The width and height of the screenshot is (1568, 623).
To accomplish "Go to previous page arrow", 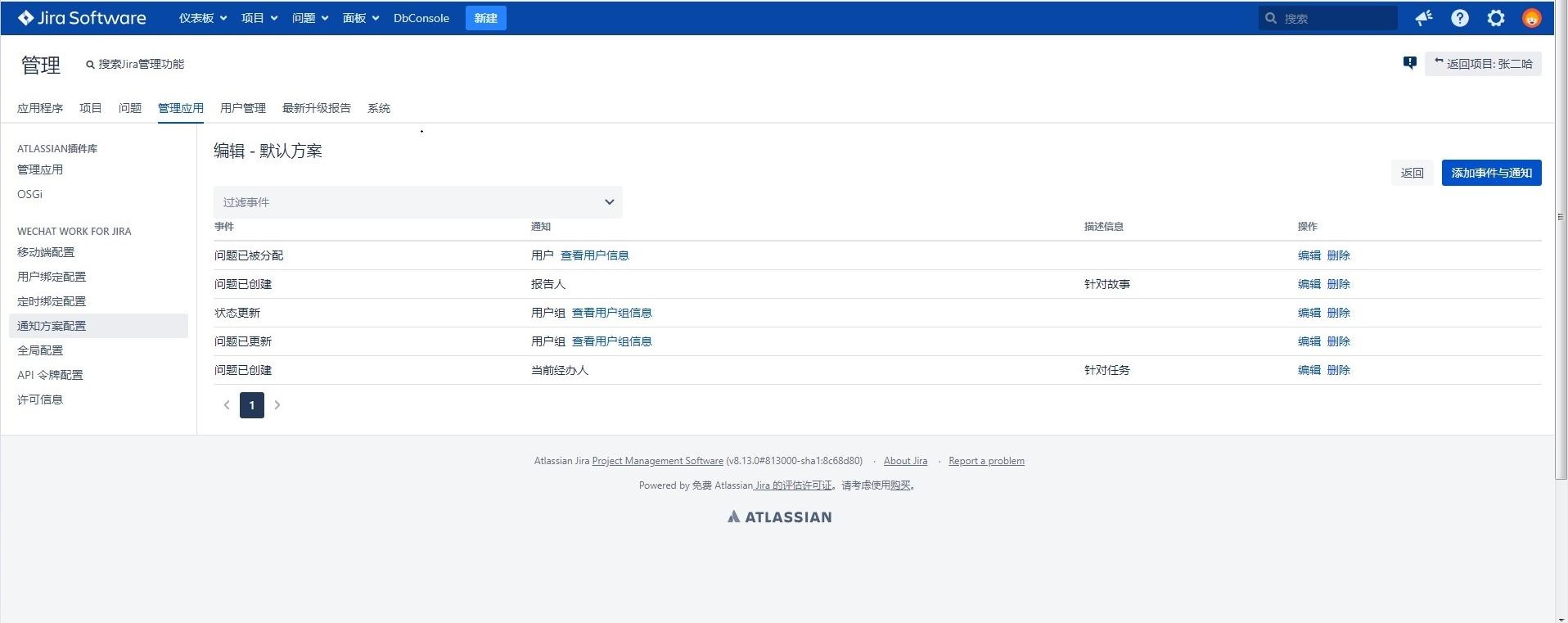I will coord(227,405).
